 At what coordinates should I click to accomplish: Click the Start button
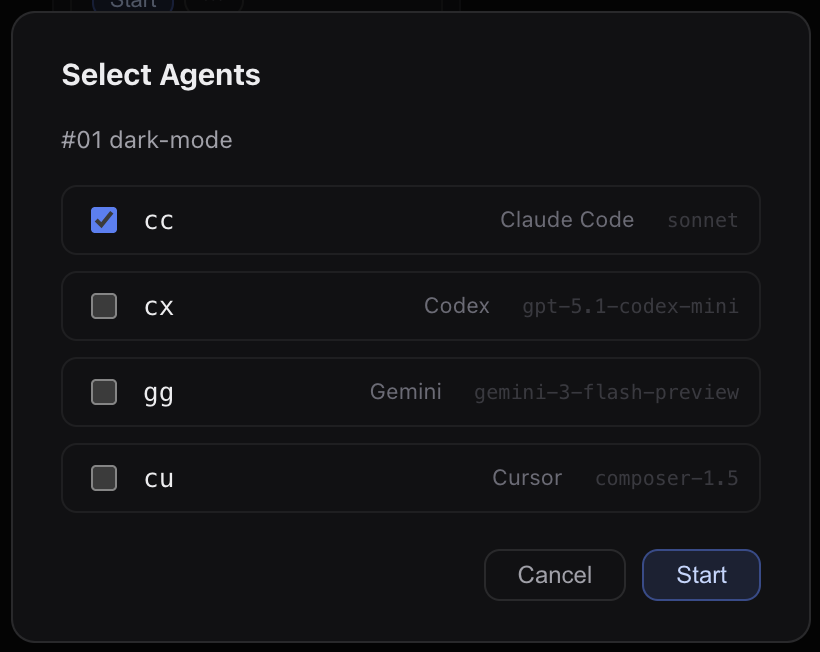pyautogui.click(x=701, y=575)
